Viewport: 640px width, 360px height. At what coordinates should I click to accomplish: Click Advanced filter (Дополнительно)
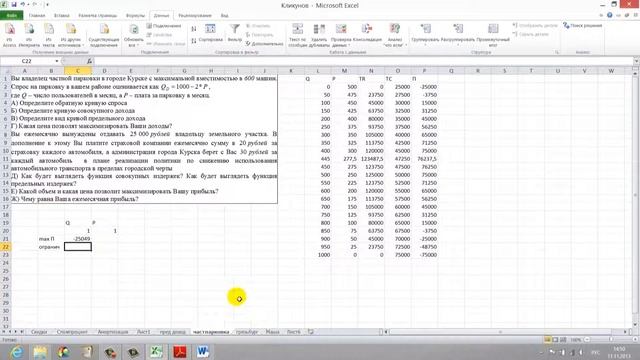[x=264, y=43]
